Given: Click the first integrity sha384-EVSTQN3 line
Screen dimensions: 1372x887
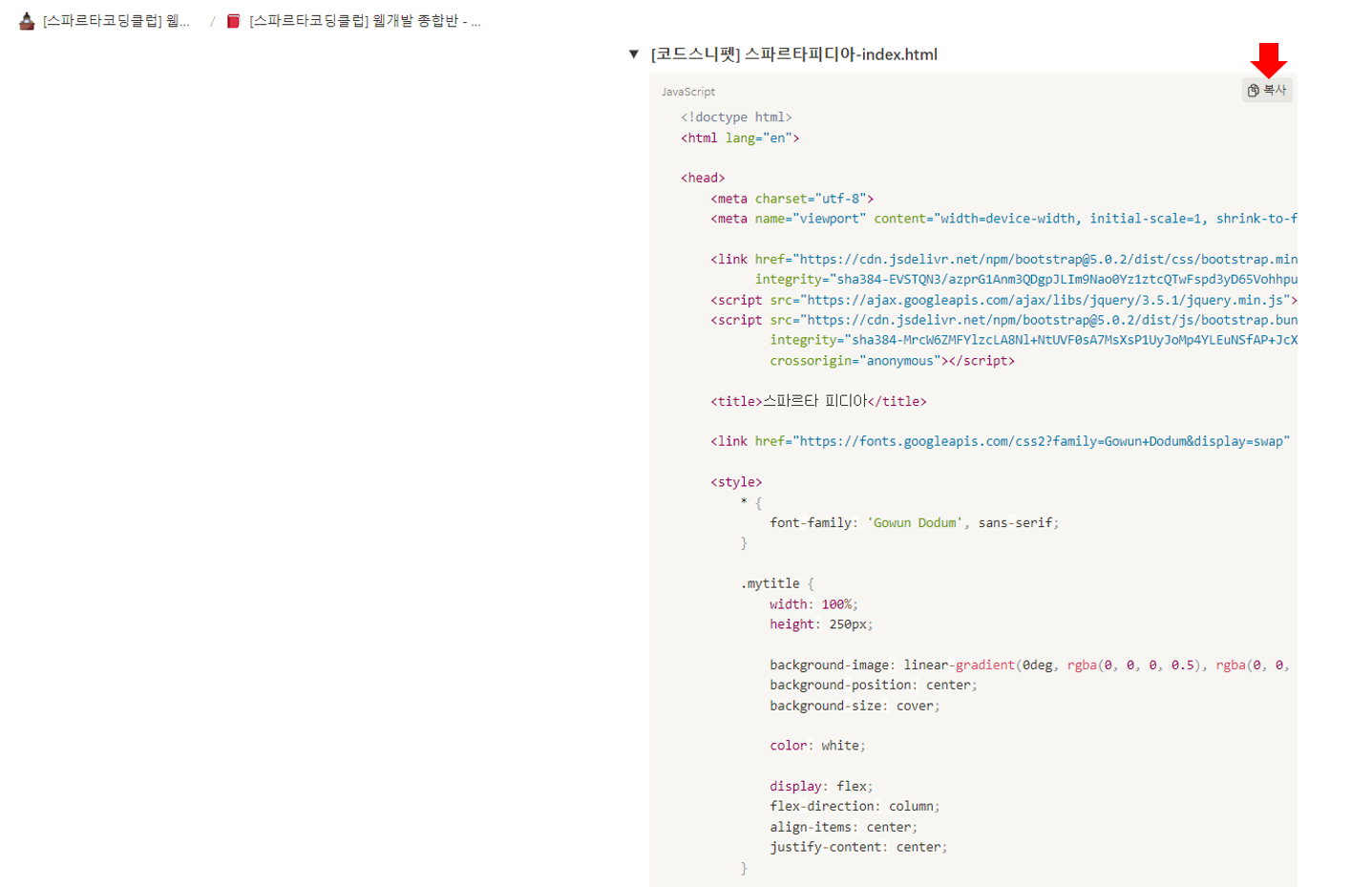Looking at the screenshot, I should pyautogui.click(x=1026, y=279).
